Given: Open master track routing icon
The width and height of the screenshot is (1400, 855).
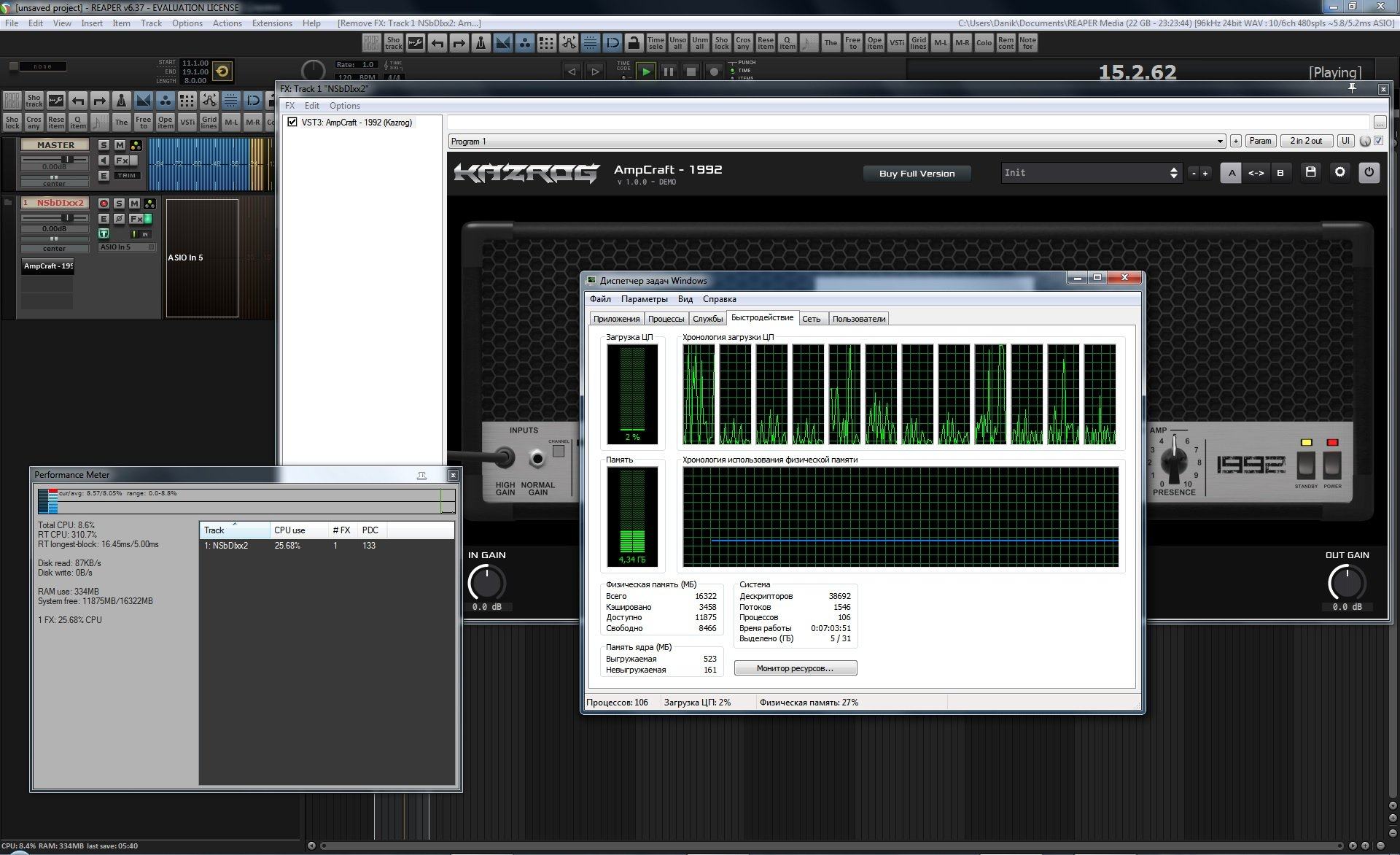Looking at the screenshot, I should 136,145.
